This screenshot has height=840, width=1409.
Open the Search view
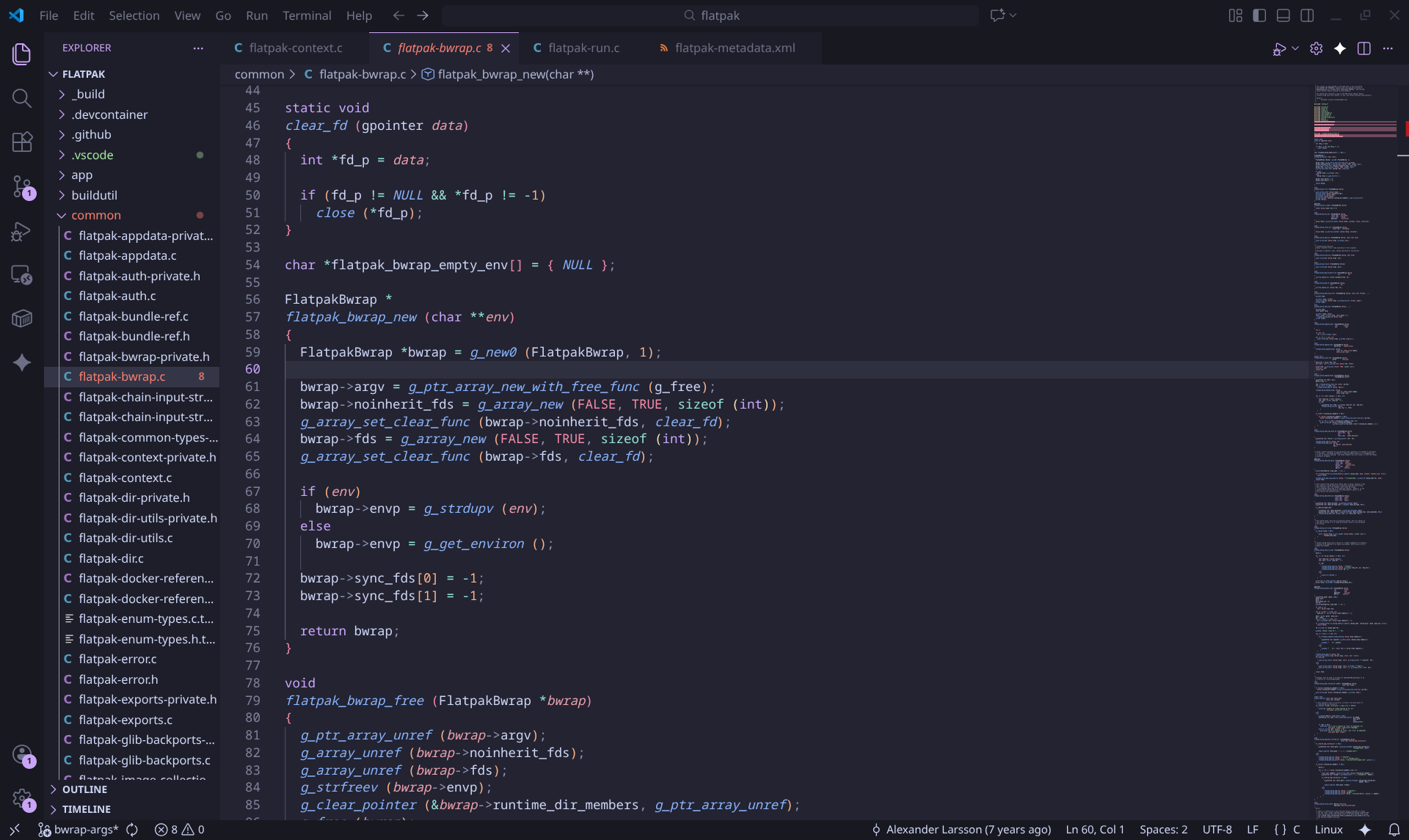21,98
